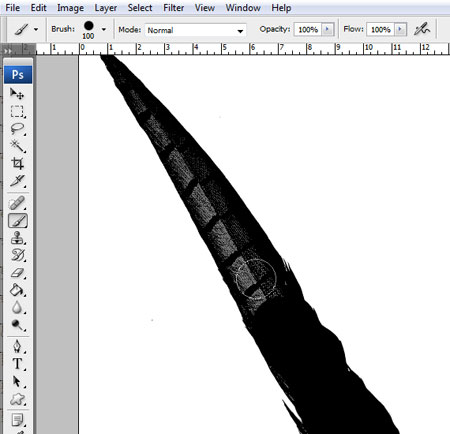Select the Rectangular Marquee tool
Screen dimensions: 450x434
pyautogui.click(x=17, y=111)
